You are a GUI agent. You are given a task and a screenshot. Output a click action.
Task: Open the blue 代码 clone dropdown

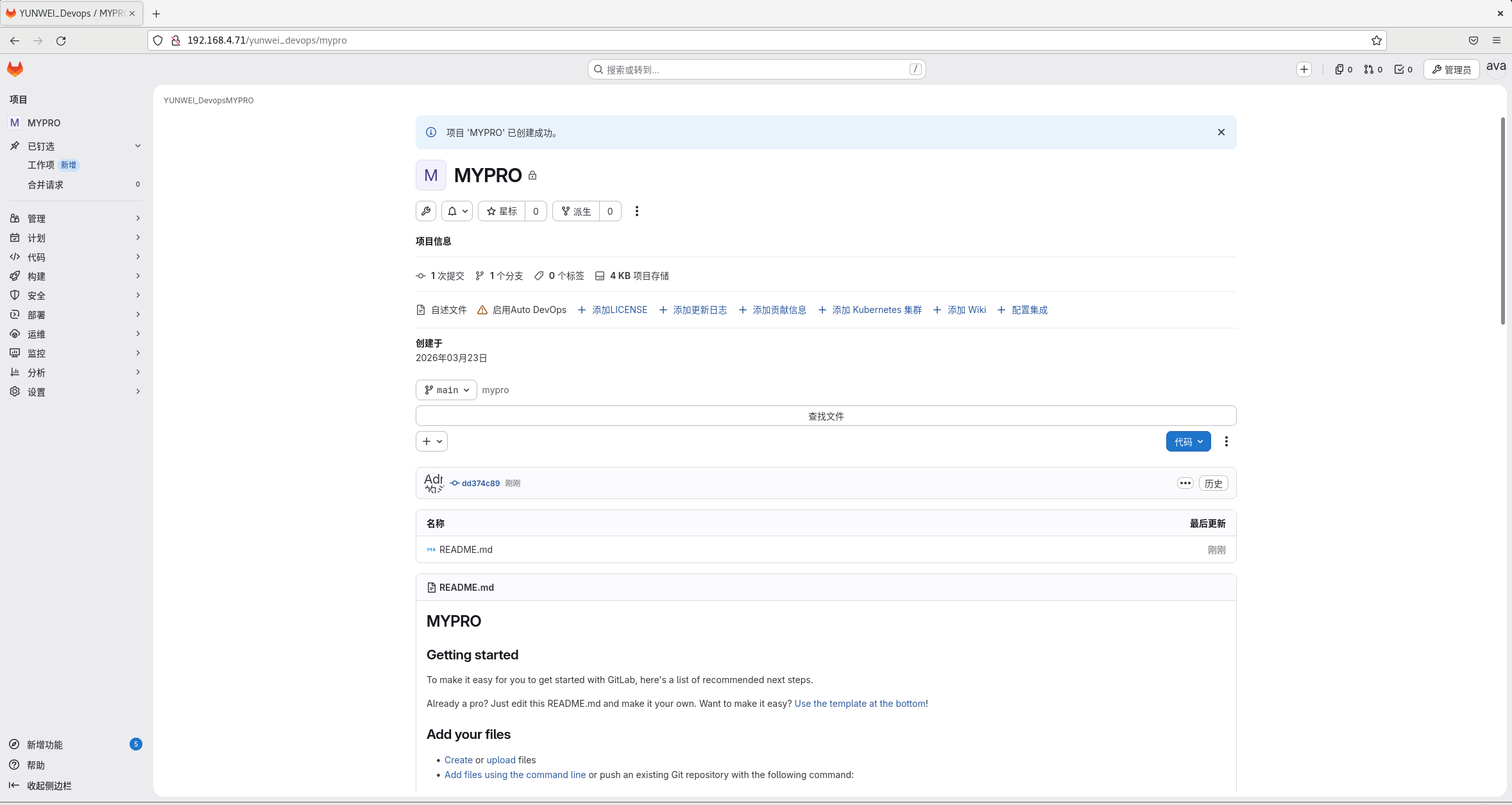(1188, 441)
